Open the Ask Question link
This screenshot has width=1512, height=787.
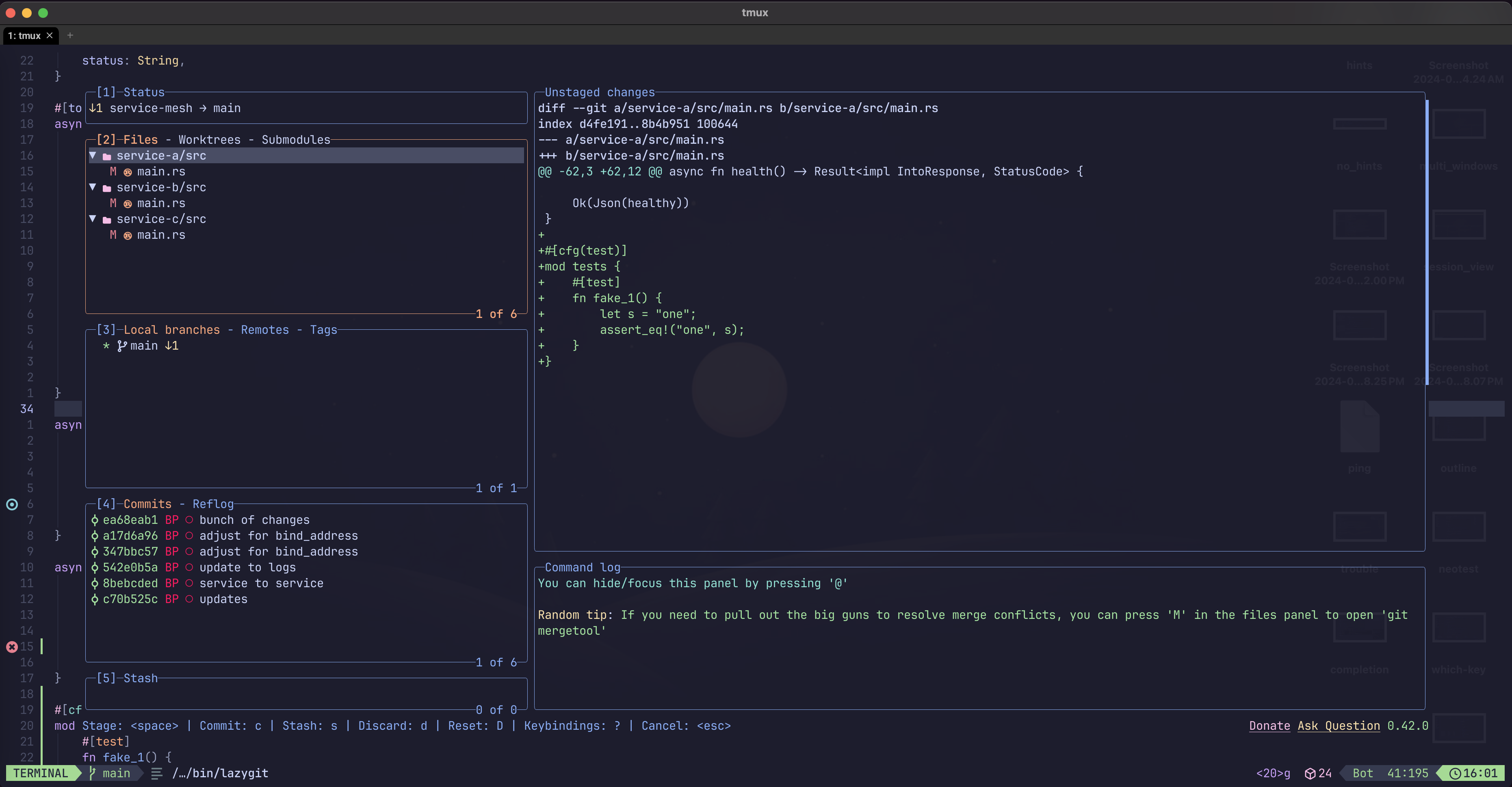(1338, 726)
